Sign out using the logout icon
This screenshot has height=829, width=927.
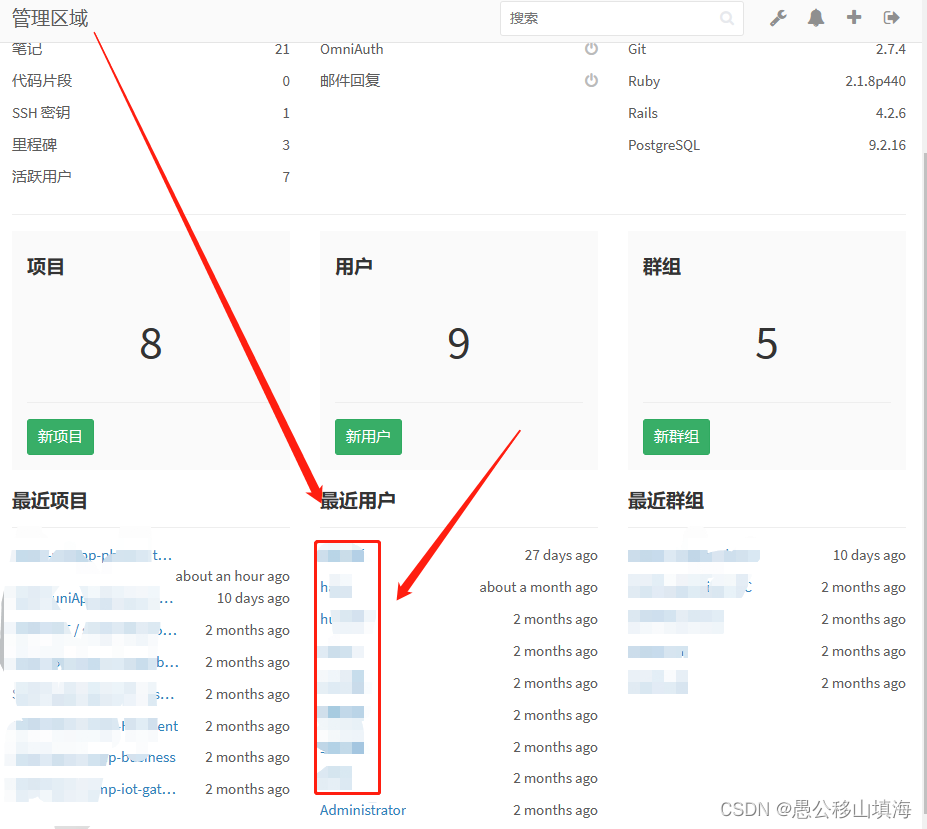(x=890, y=17)
